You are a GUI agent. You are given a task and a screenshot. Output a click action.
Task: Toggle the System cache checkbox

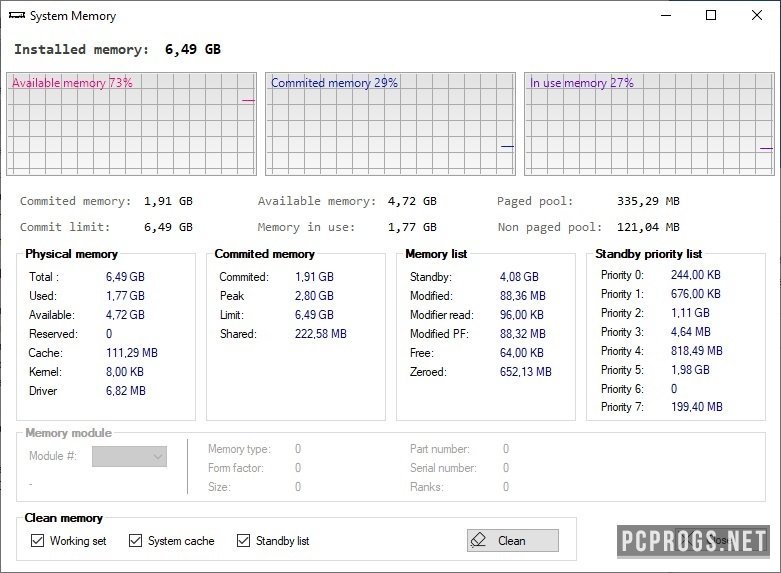135,540
